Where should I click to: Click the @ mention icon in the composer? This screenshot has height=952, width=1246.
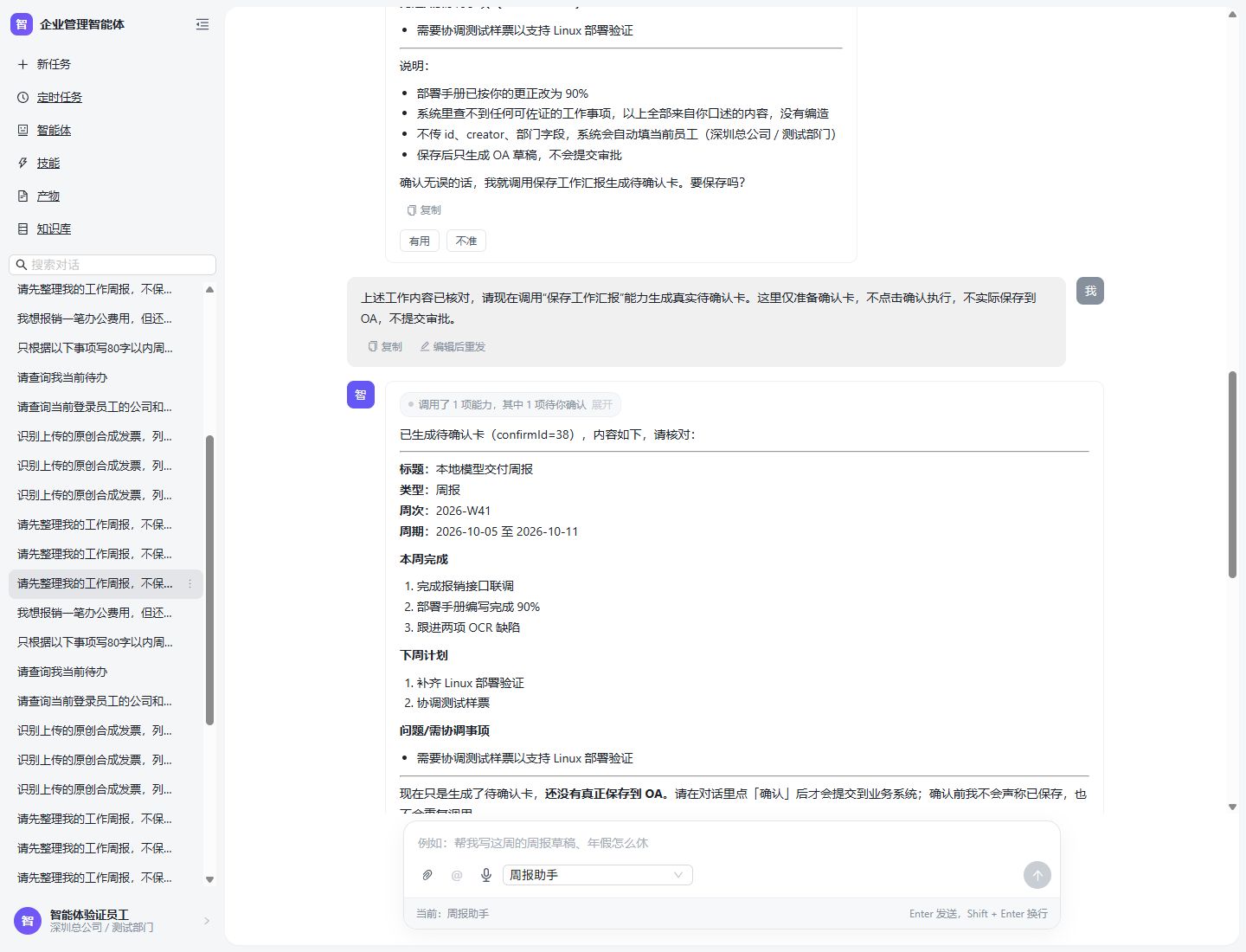click(x=457, y=875)
